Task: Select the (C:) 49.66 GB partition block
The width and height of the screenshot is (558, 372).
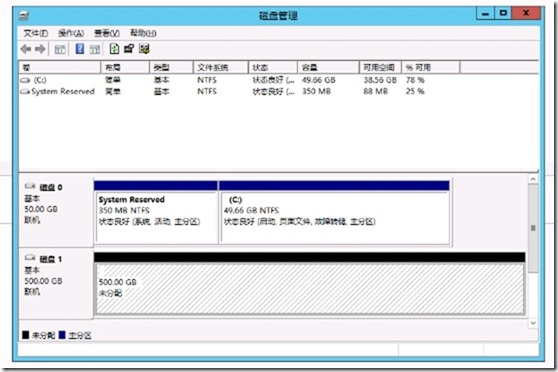Action: 334,213
